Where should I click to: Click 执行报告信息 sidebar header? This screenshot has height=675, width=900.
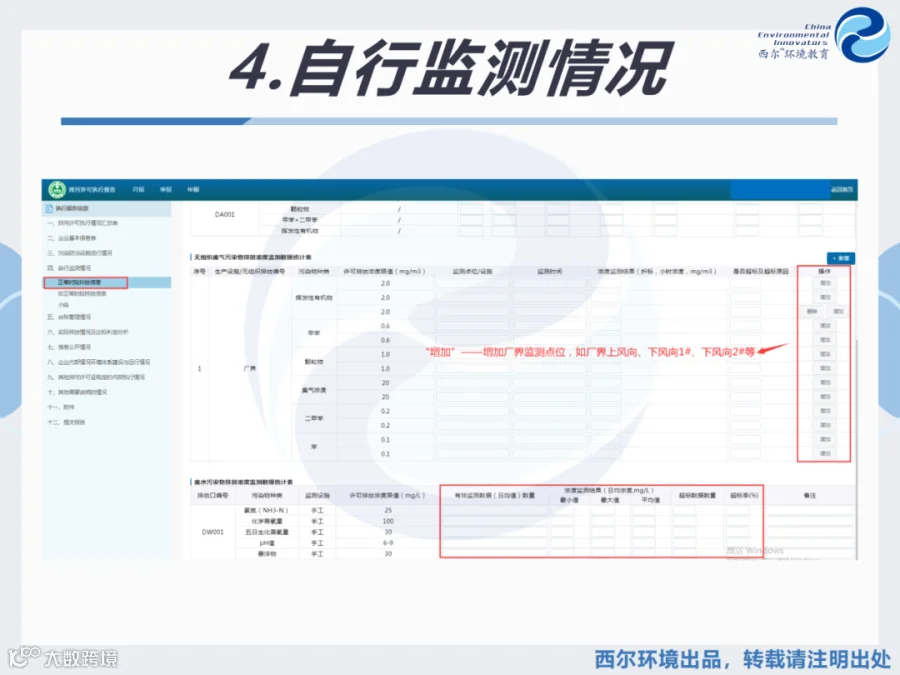tap(107, 208)
